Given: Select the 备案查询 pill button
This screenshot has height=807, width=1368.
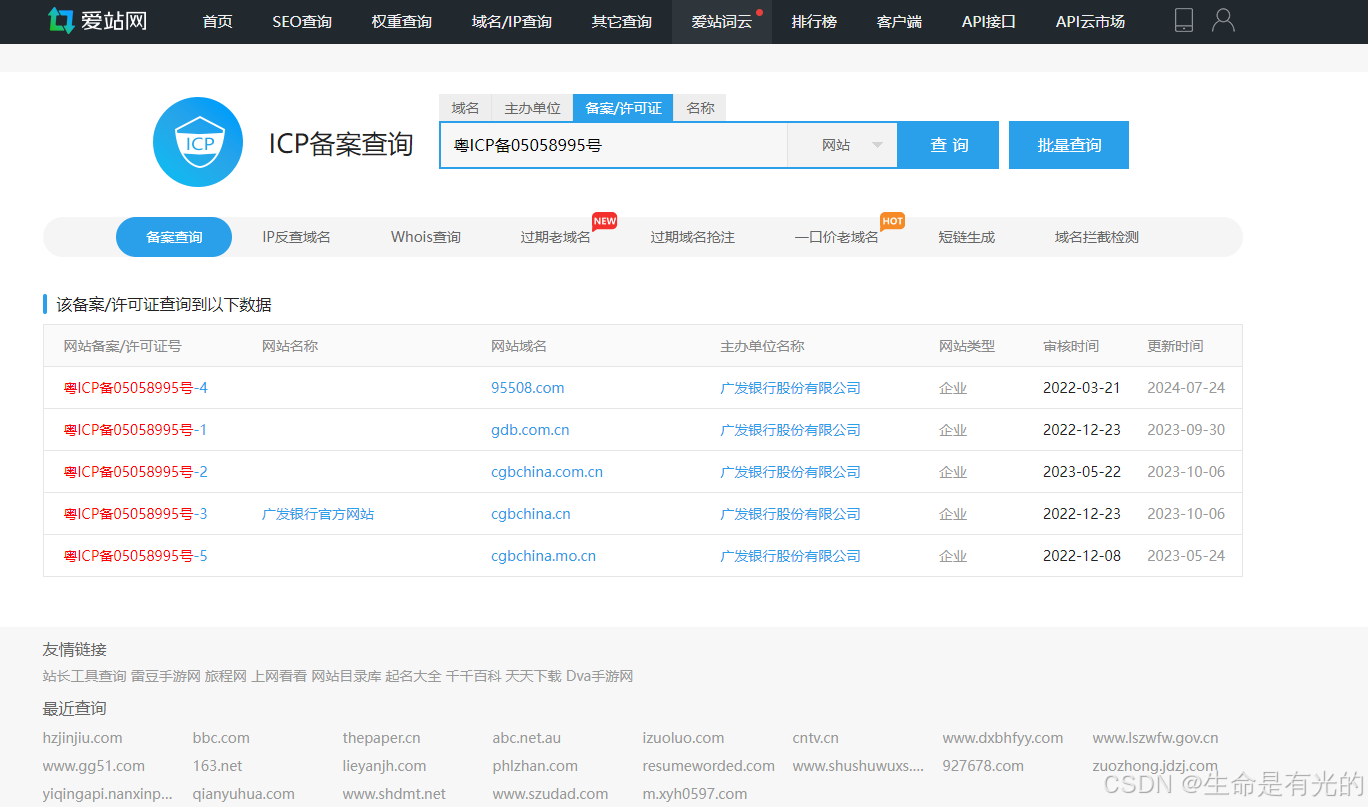Looking at the screenshot, I should 173,237.
